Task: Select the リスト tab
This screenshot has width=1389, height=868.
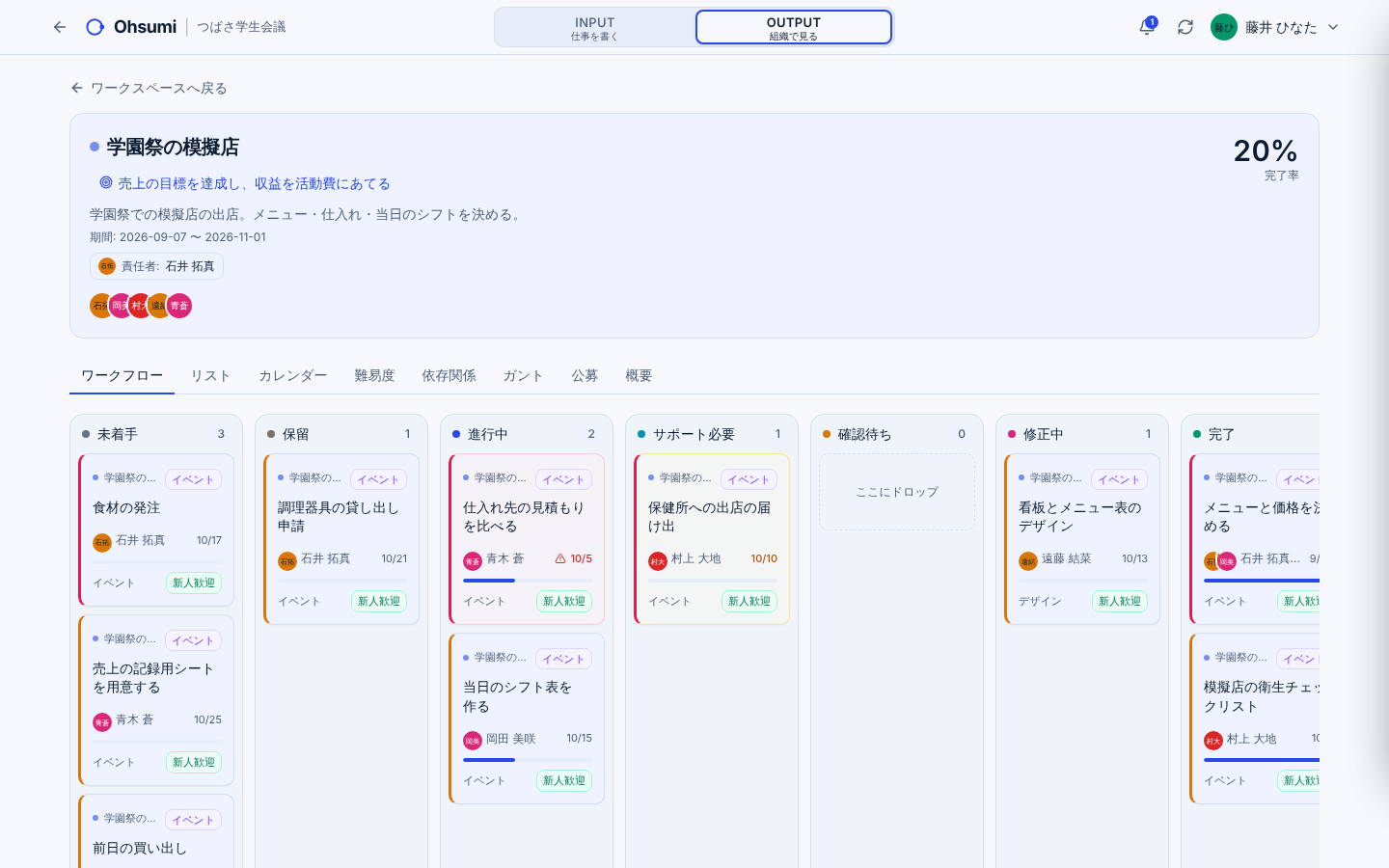Action: [x=210, y=375]
